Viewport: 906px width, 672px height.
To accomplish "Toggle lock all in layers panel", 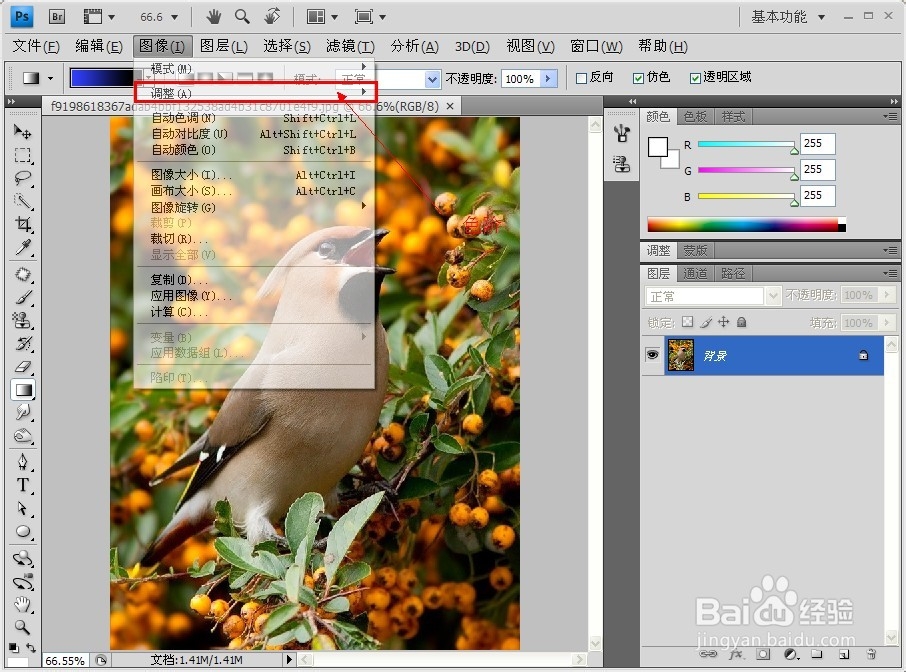I will pos(742,322).
